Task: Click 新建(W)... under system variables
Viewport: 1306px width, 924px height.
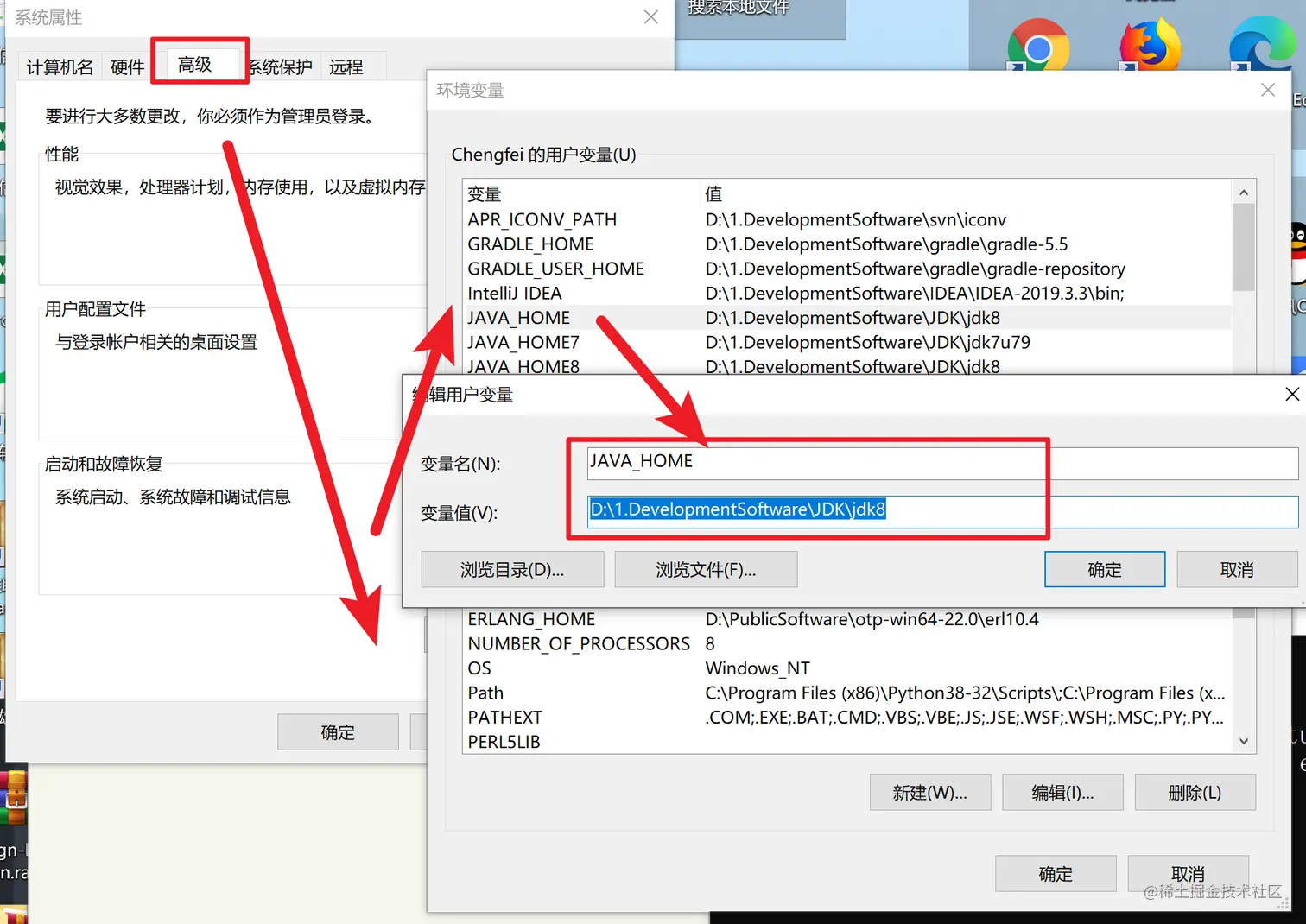Action: [x=930, y=793]
